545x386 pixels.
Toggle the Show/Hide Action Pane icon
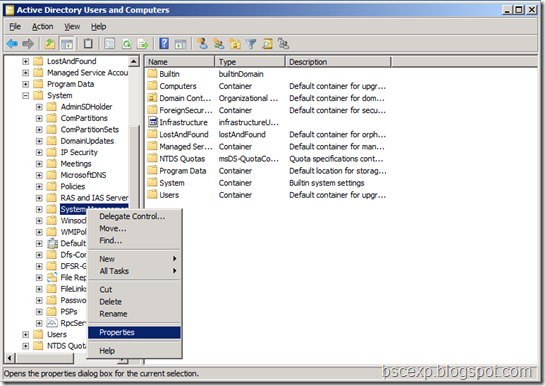pos(181,44)
